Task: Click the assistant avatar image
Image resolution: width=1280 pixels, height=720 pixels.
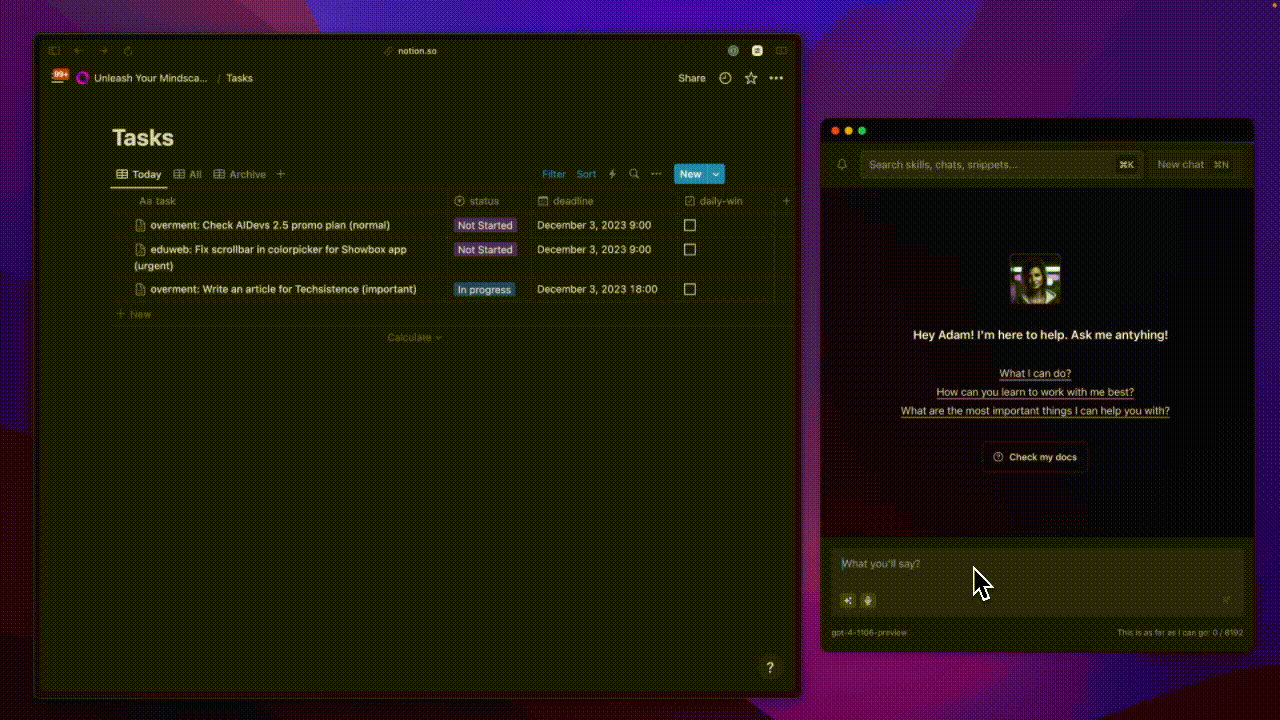Action: point(1035,279)
